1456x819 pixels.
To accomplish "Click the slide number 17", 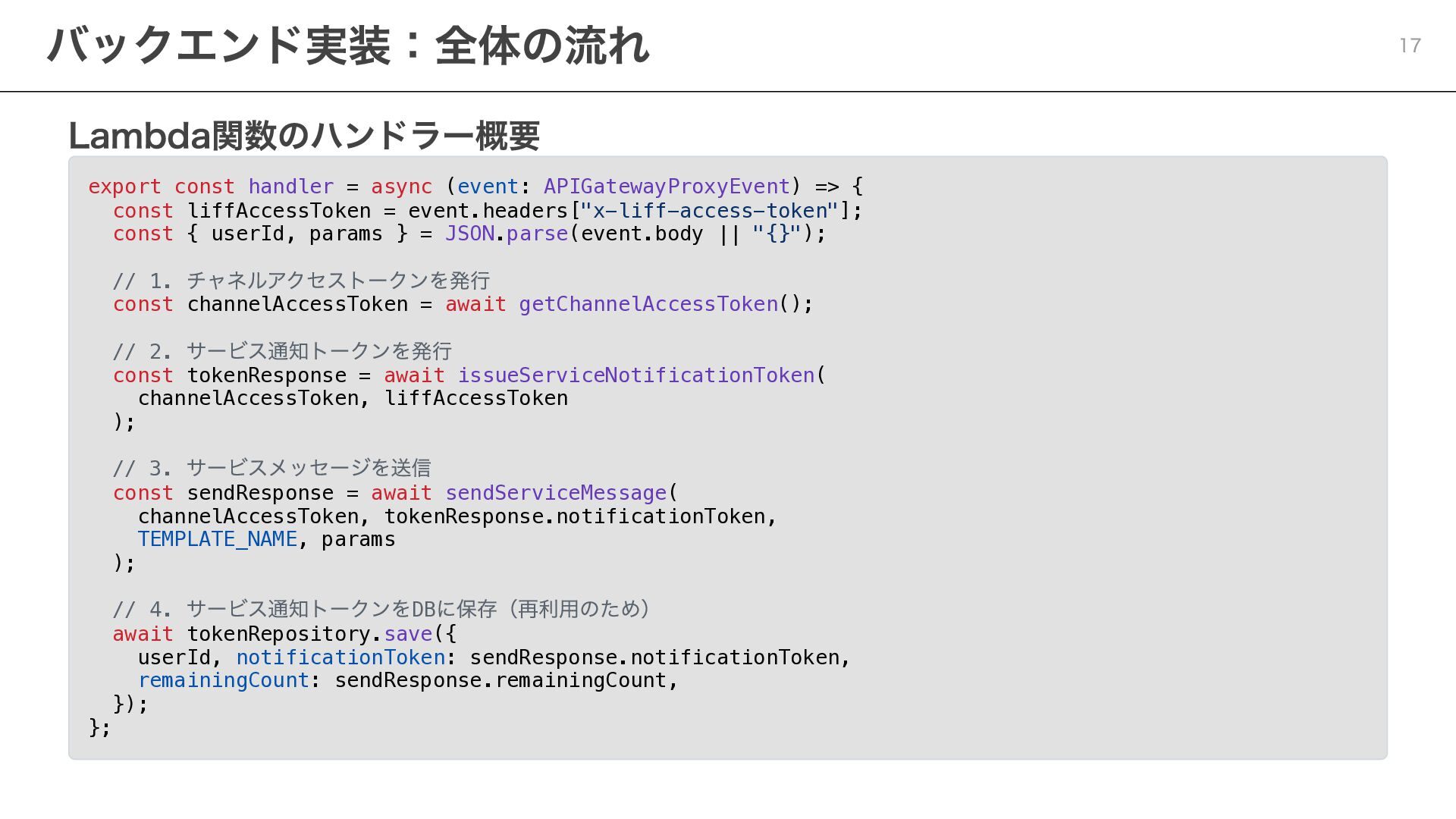I will click(x=1409, y=45).
